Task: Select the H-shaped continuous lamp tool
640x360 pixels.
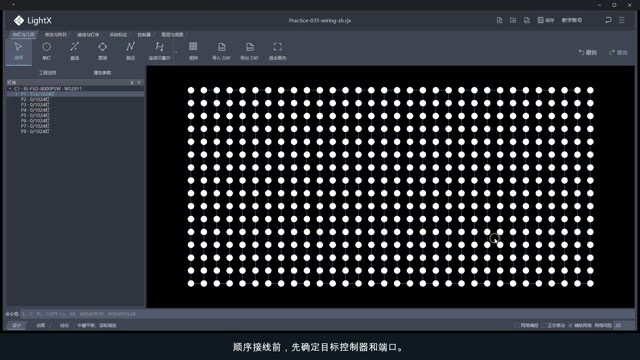Action: pos(159,51)
